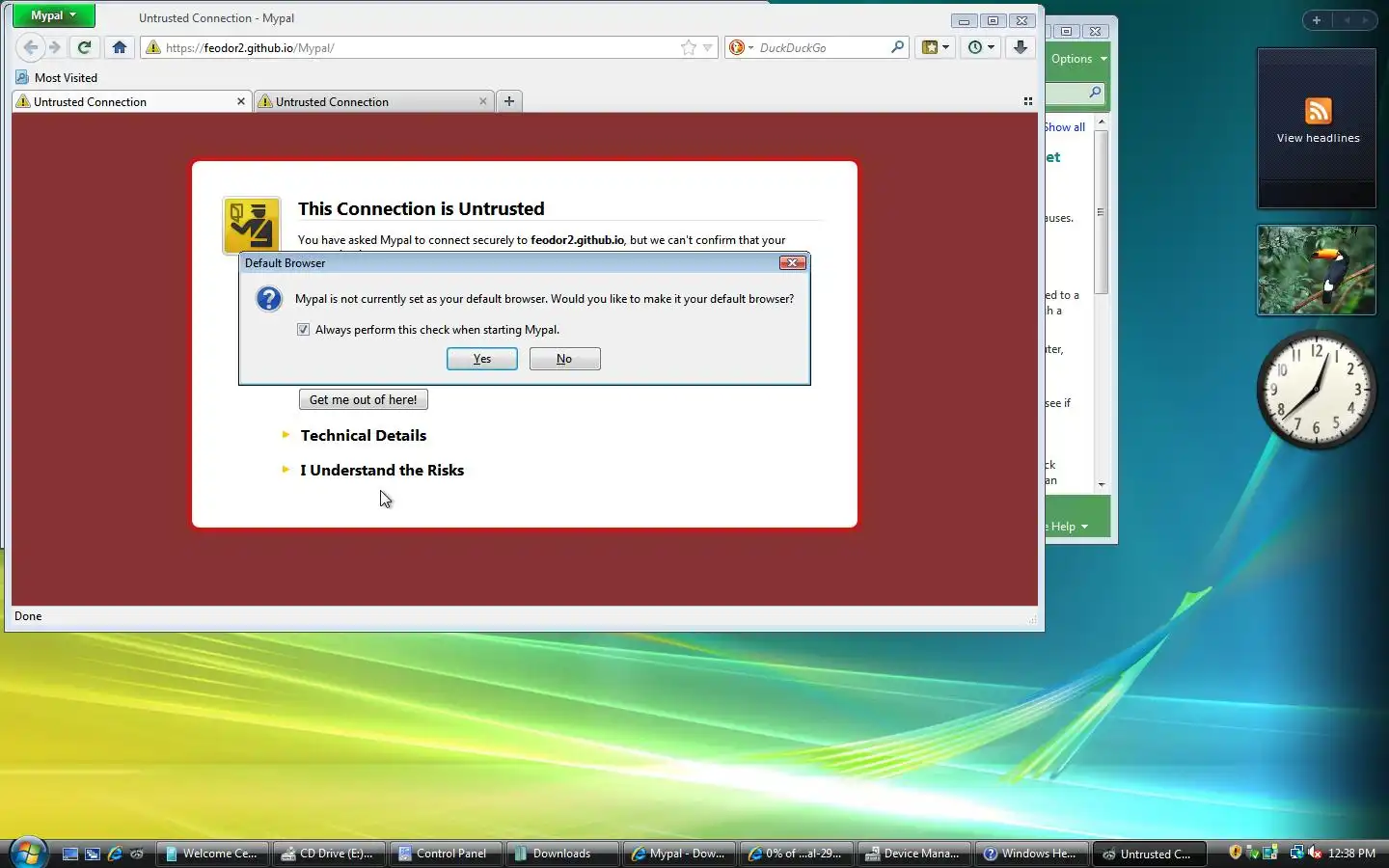Open the address bar history dropdown arrow
This screenshot has height=868, width=1389.
pos(707,47)
